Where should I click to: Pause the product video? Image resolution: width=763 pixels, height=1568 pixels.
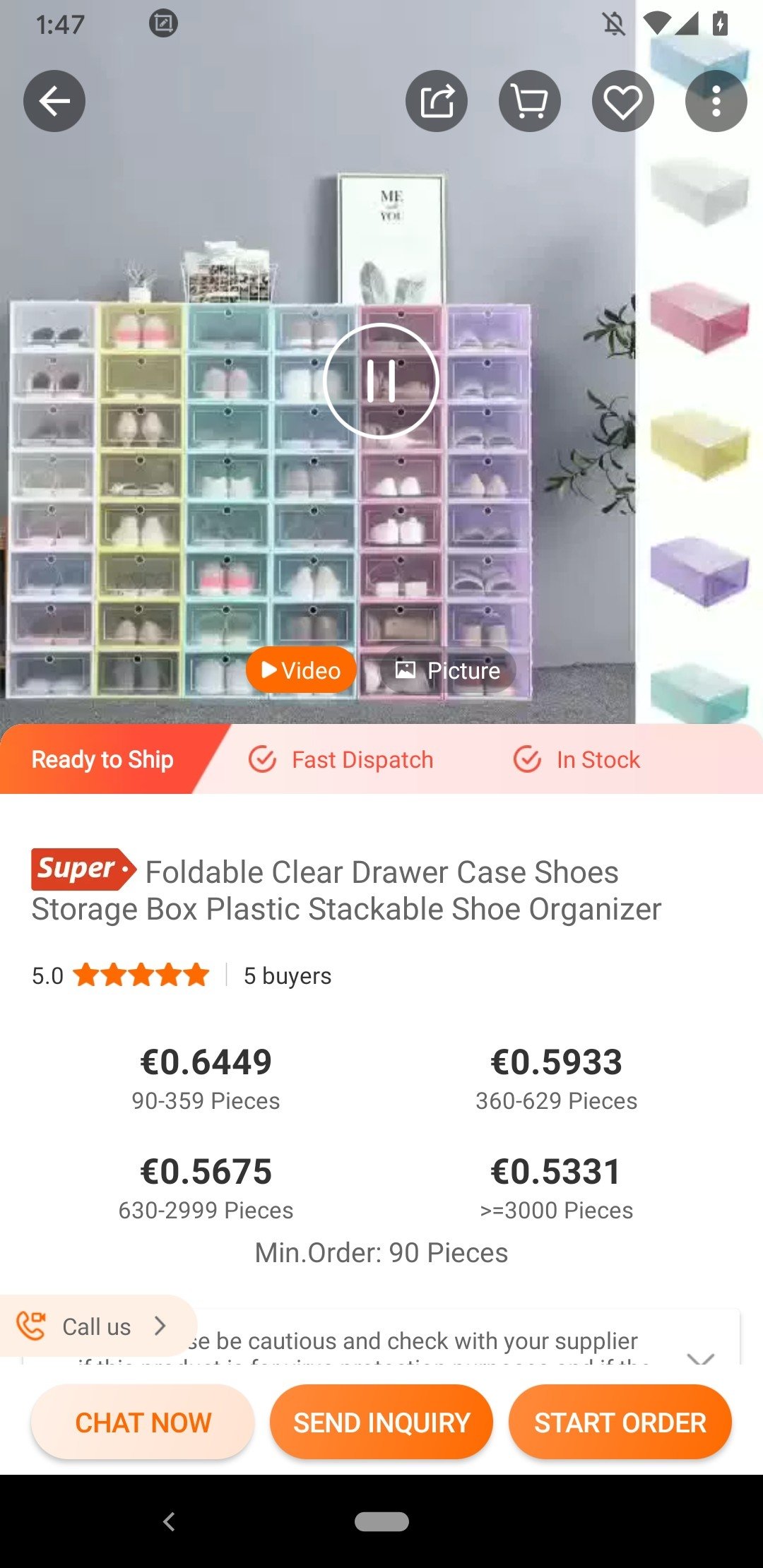point(381,381)
